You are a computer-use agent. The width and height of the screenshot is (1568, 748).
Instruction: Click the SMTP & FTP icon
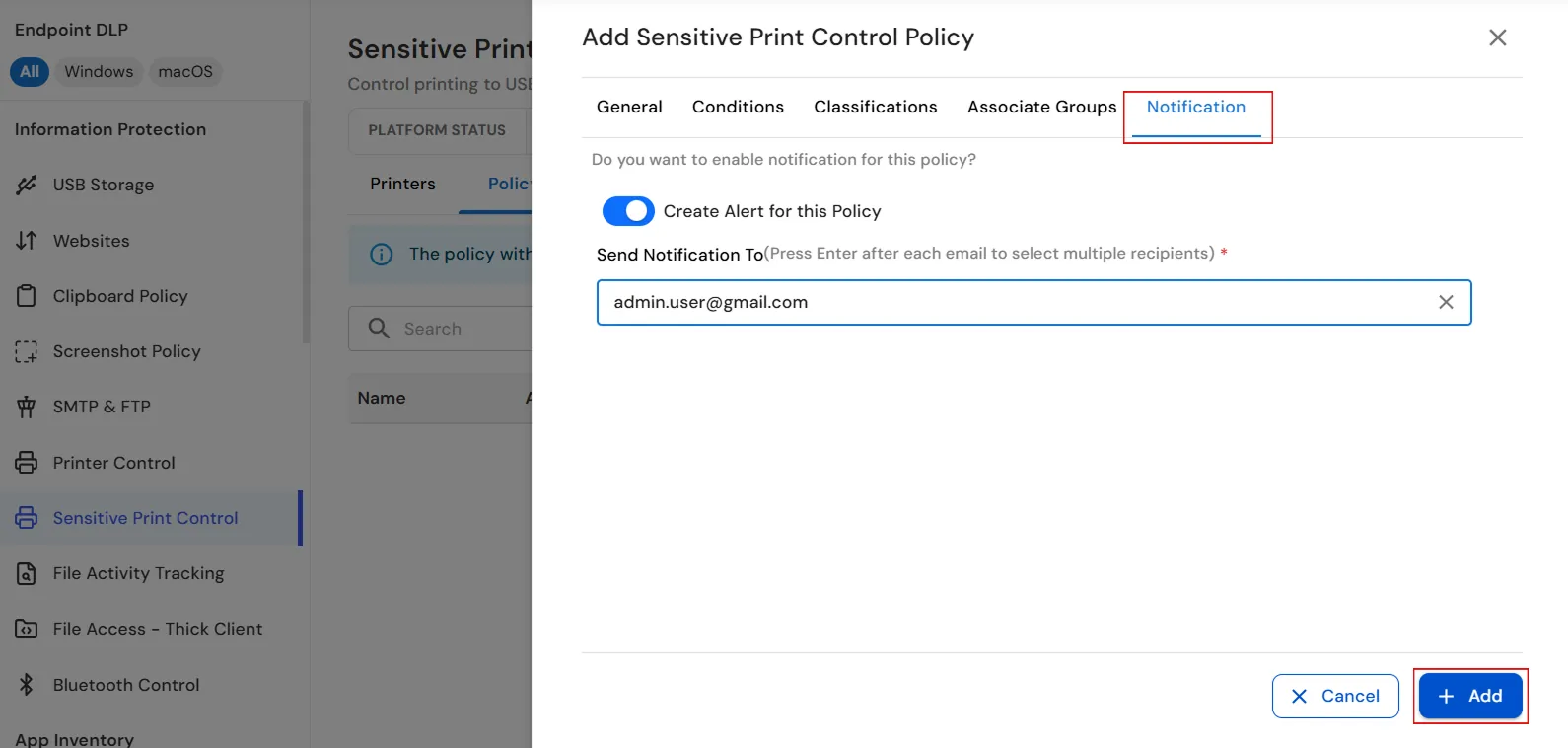coord(27,407)
